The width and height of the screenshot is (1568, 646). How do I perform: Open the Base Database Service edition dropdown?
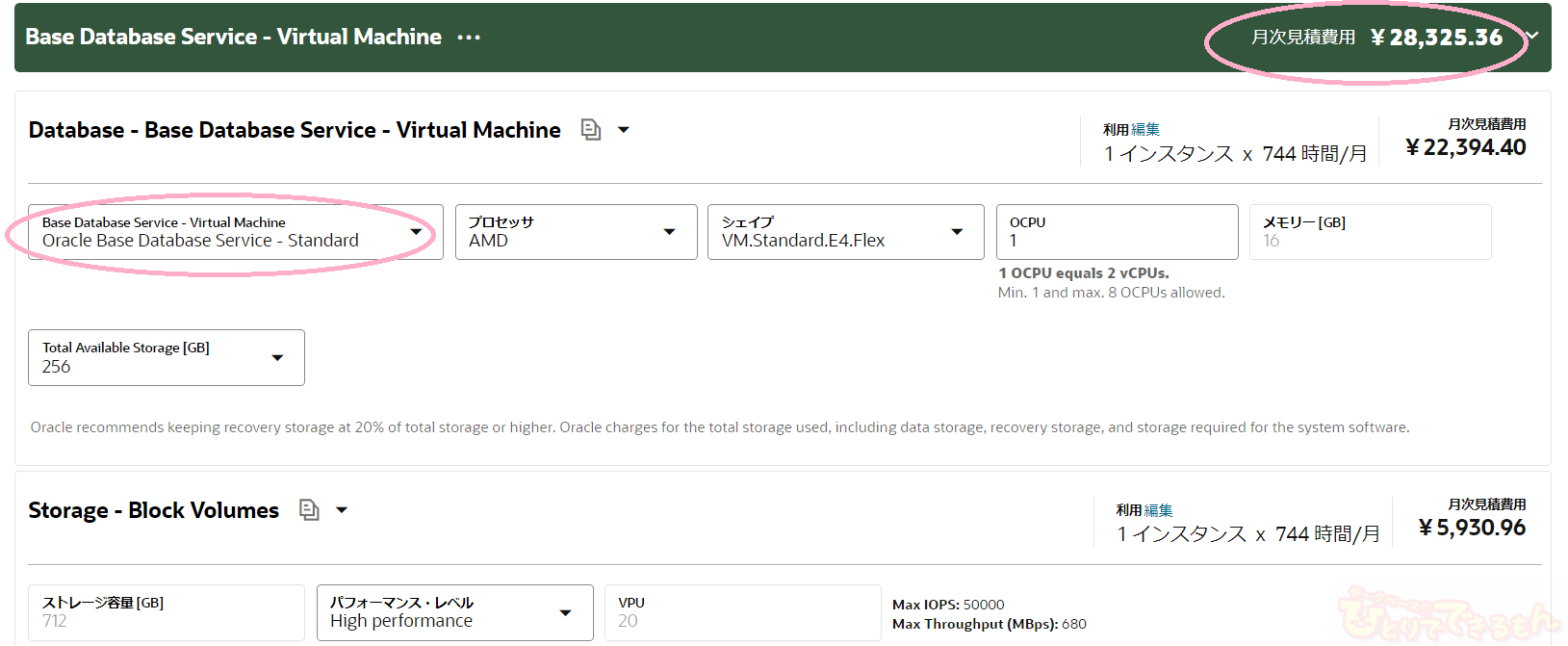tap(235, 232)
